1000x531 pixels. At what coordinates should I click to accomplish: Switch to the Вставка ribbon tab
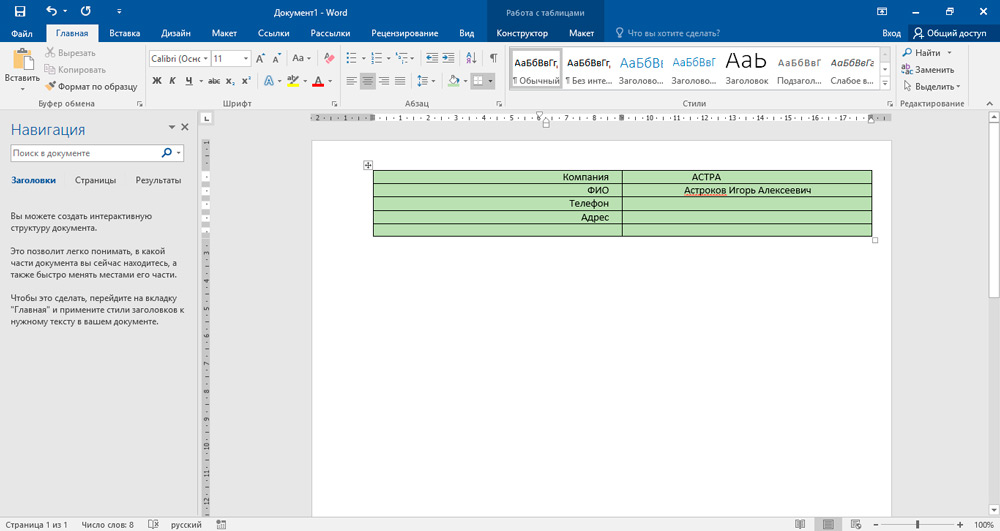pos(124,33)
